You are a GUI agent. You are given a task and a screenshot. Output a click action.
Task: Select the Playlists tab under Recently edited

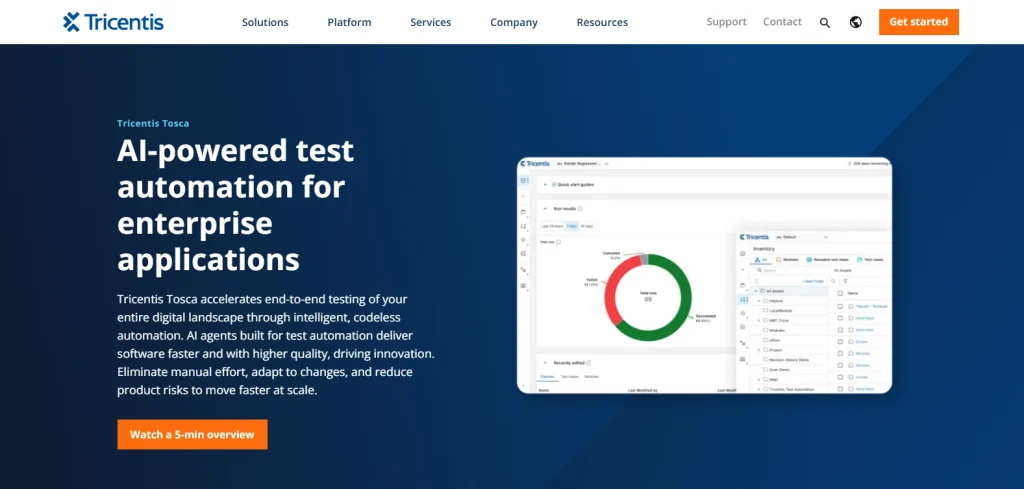[x=547, y=377]
